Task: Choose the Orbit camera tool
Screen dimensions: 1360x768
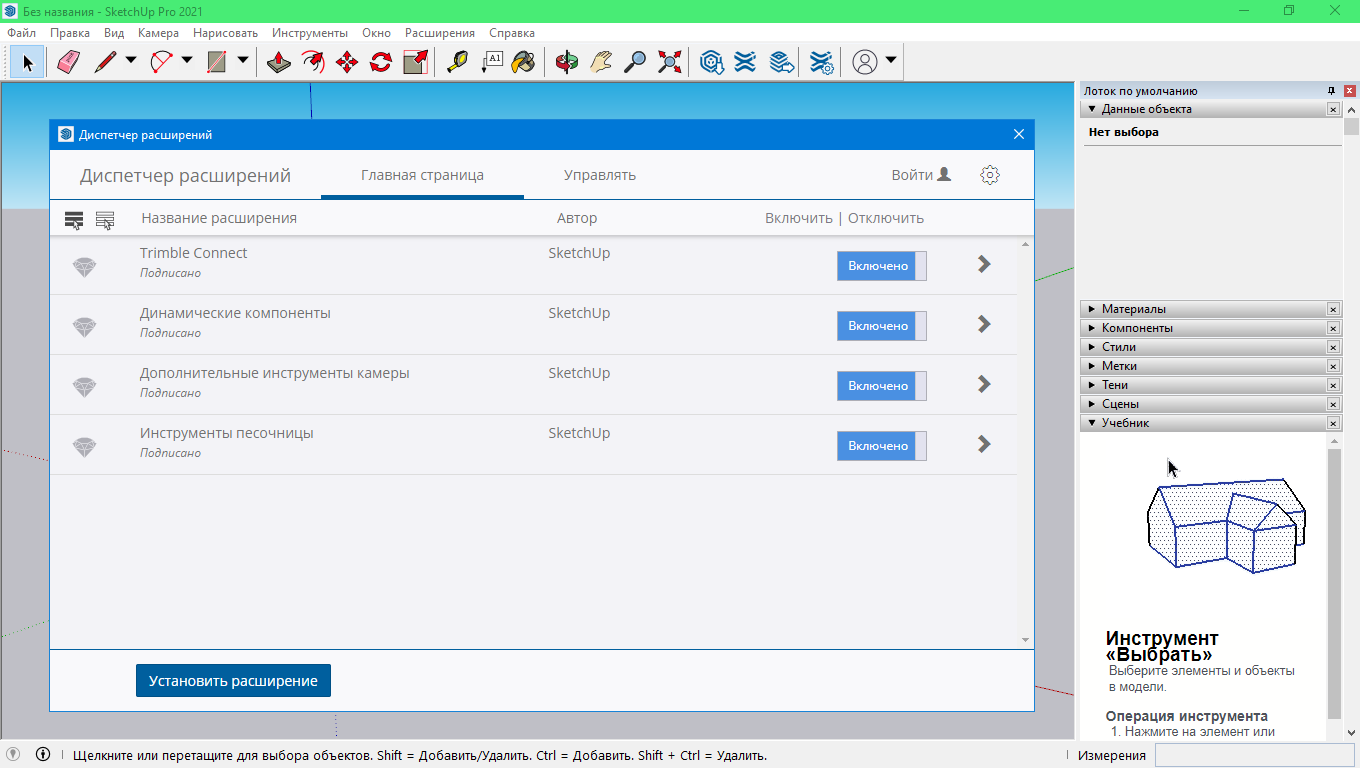Action: [x=567, y=62]
